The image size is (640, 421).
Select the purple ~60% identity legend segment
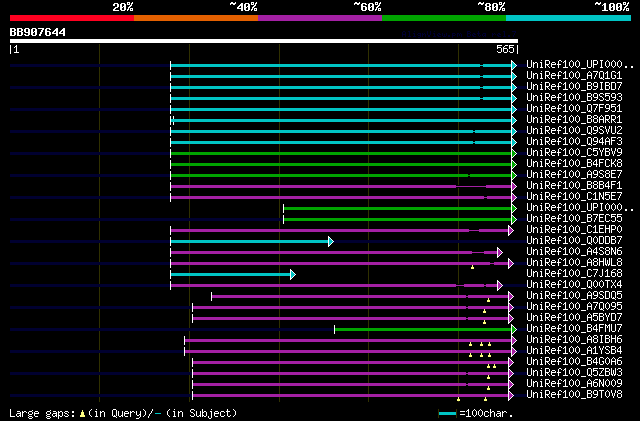[x=320, y=18]
